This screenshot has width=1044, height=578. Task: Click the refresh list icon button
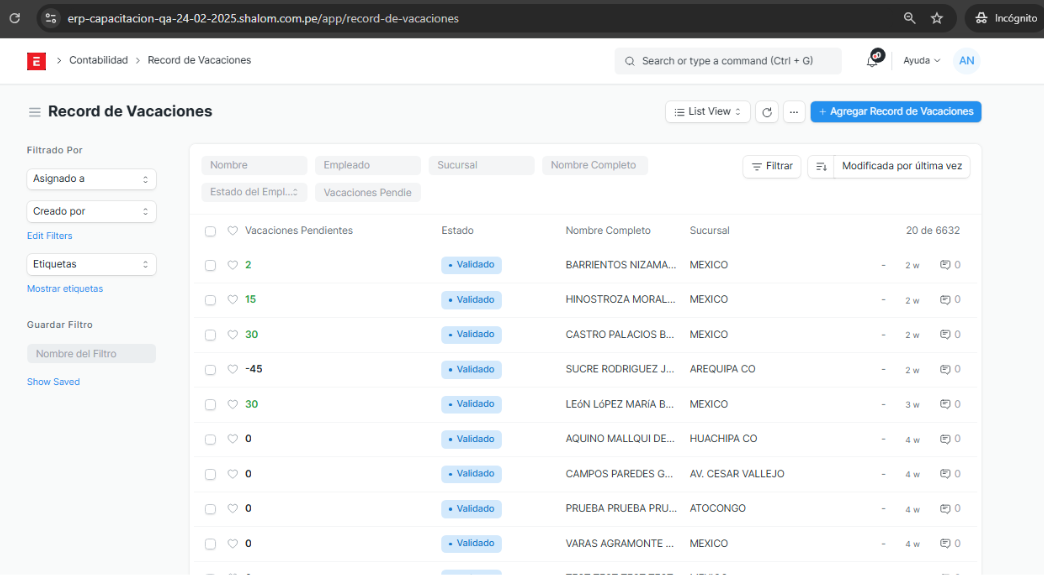coord(767,112)
